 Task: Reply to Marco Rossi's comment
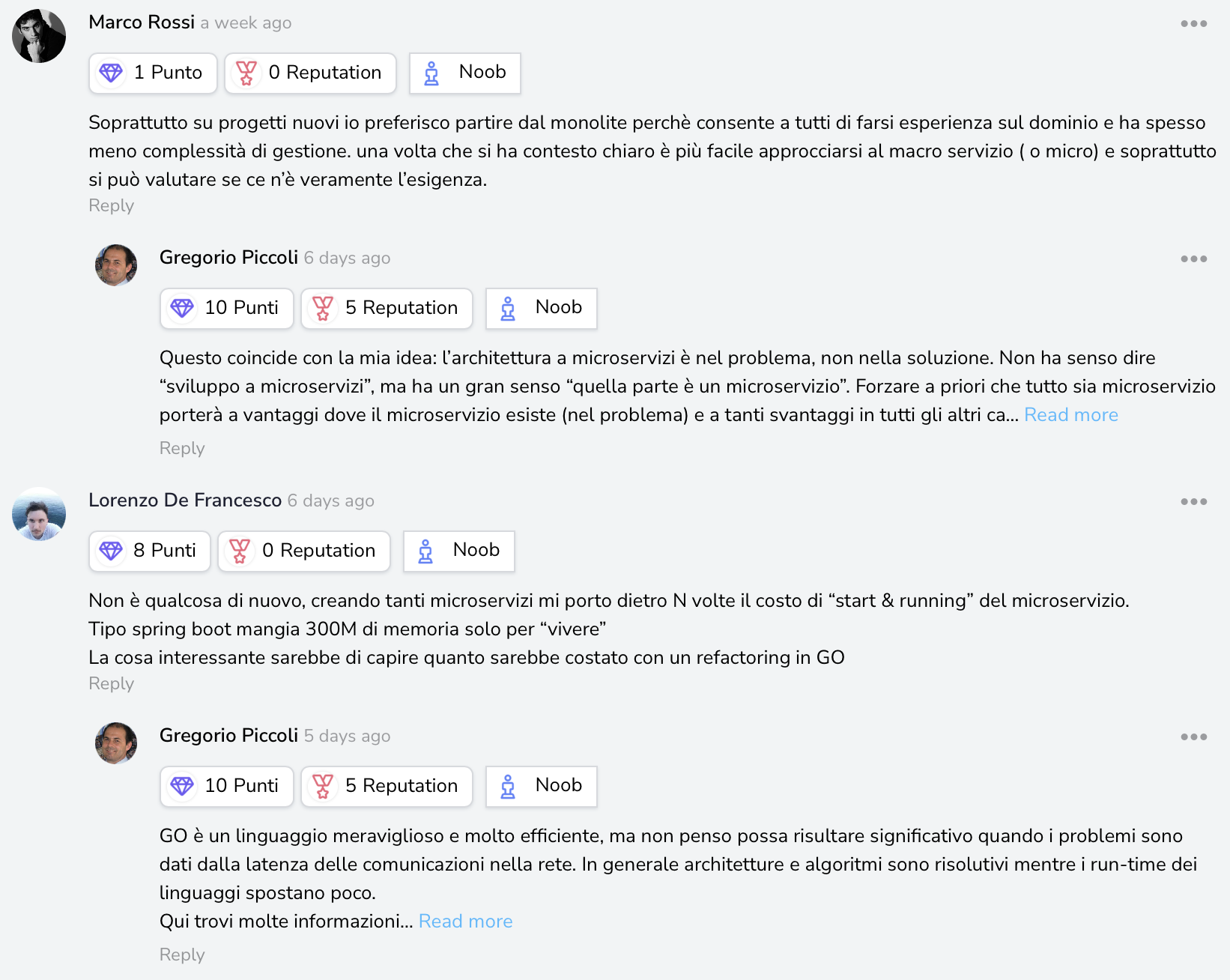tap(111, 205)
